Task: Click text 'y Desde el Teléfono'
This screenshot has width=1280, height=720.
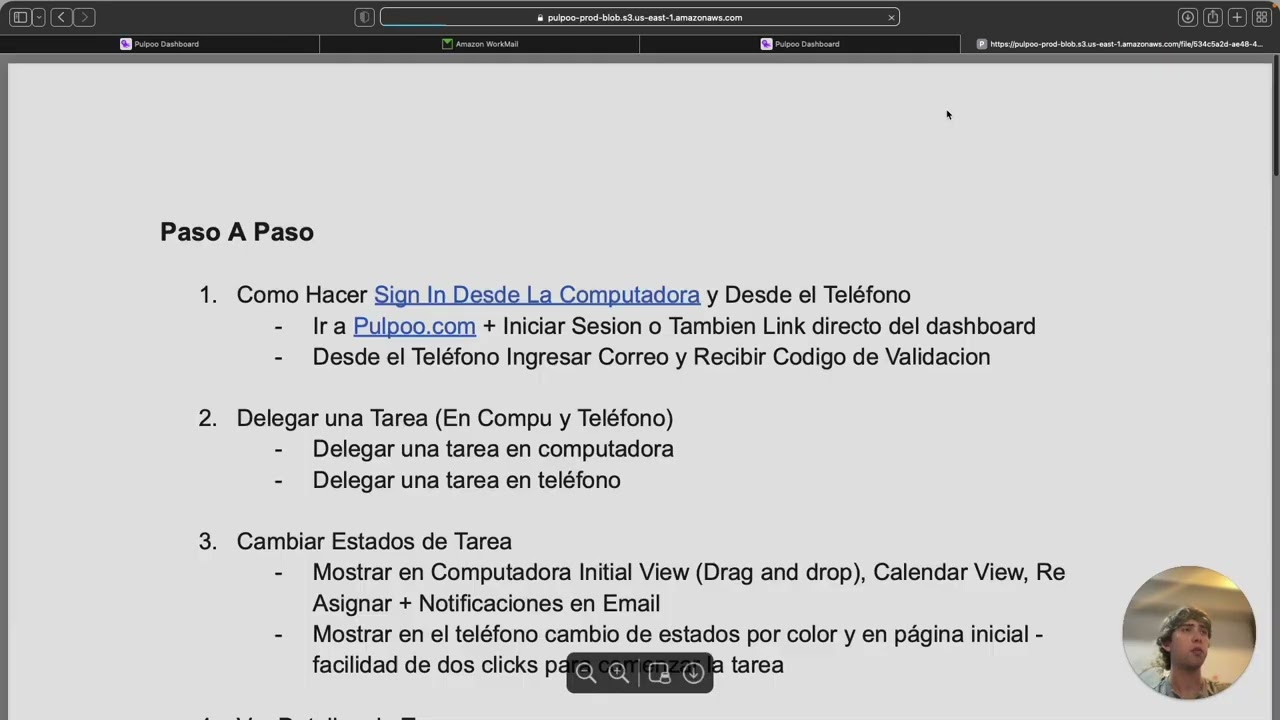Action: [808, 295]
